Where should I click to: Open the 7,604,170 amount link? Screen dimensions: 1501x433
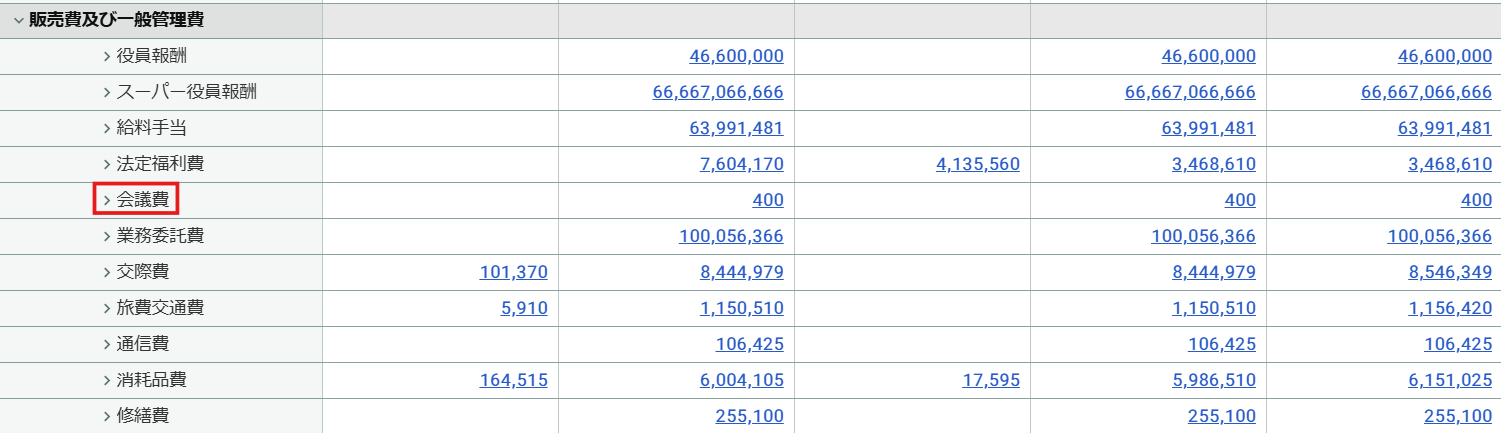pyautogui.click(x=741, y=164)
